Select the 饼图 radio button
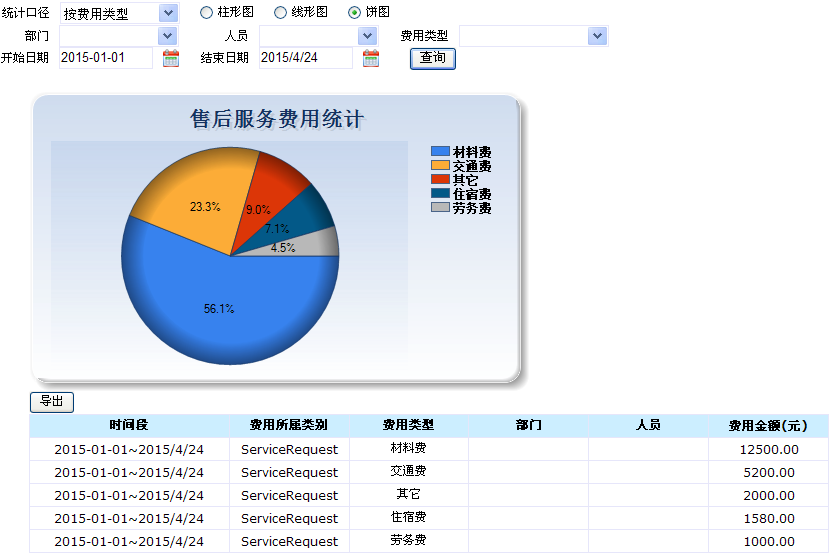Viewport: 835px width, 558px height. [x=354, y=12]
